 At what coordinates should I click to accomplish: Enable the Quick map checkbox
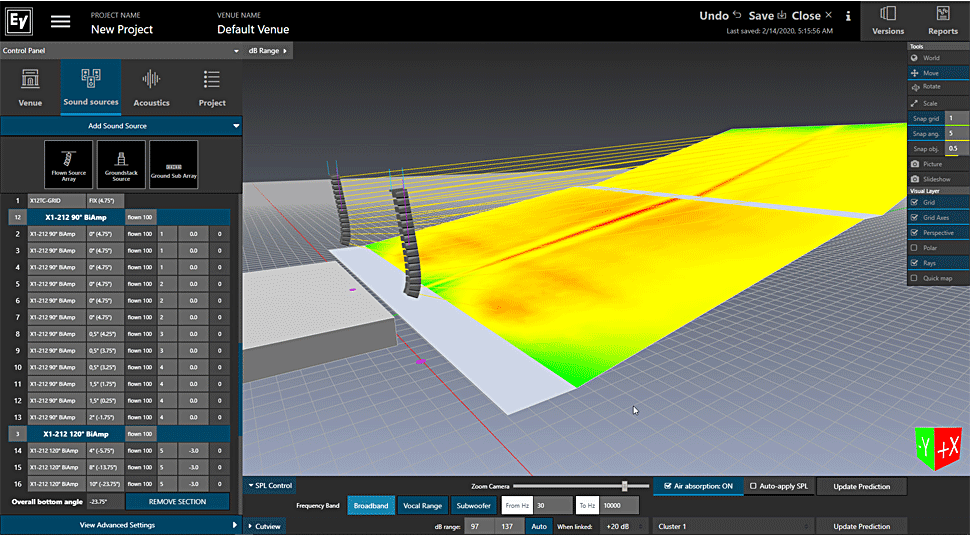[x=914, y=278]
